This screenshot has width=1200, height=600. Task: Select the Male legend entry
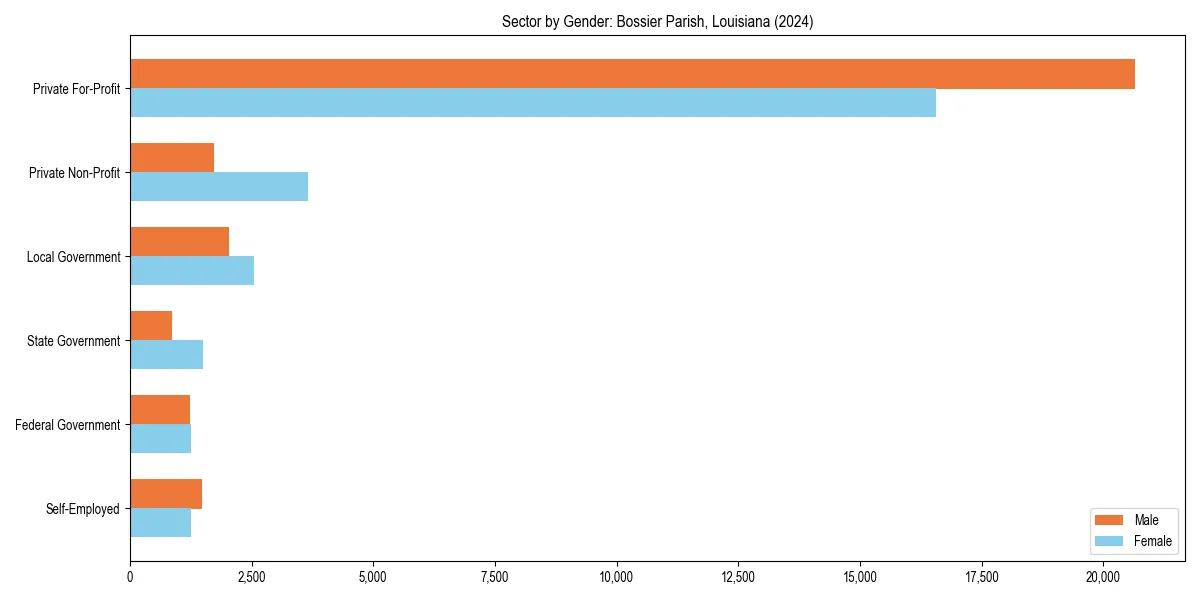pyautogui.click(x=1146, y=520)
